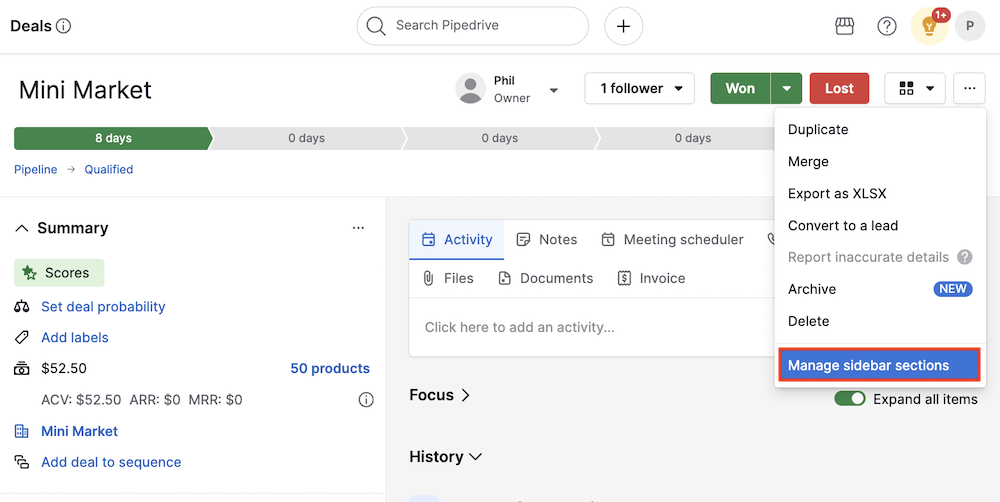The height and width of the screenshot is (502, 1000).
Task: Mark the deal as Lost
Action: [839, 88]
